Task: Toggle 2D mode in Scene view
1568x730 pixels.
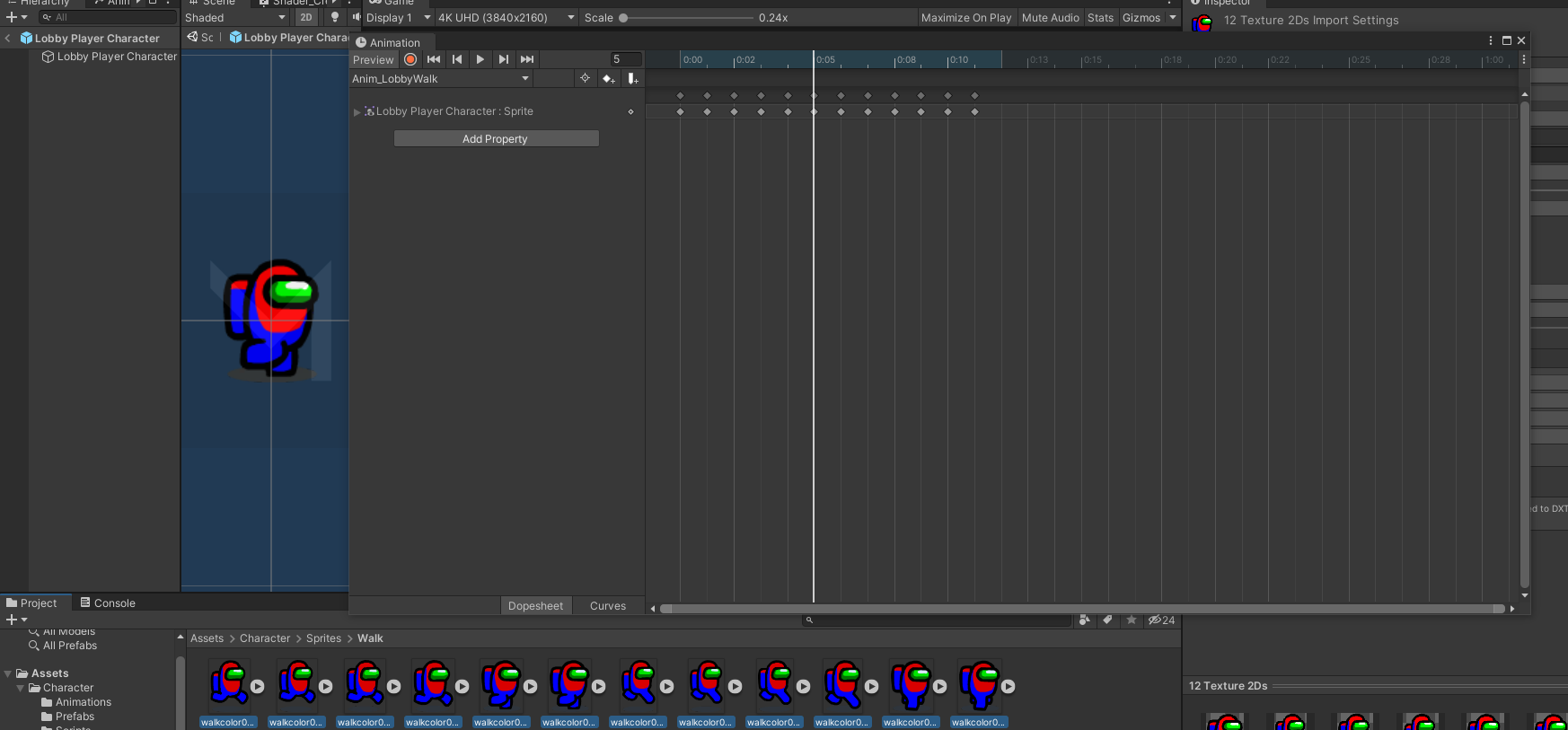Action: [306, 17]
